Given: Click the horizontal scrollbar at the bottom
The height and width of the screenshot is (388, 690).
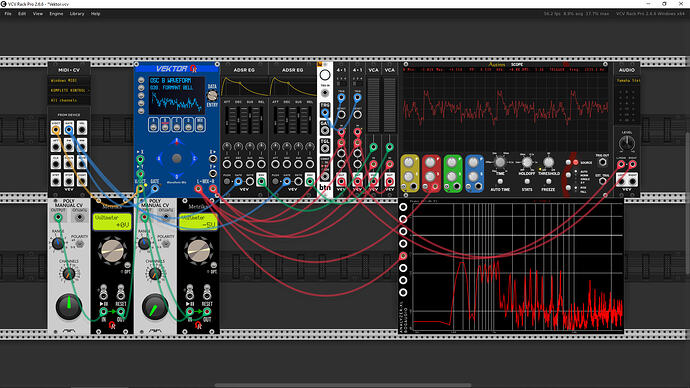Looking at the screenshot, I should coord(343,385).
